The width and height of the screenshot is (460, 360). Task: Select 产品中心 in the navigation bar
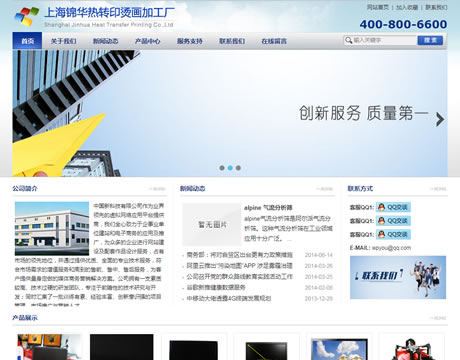pos(148,41)
